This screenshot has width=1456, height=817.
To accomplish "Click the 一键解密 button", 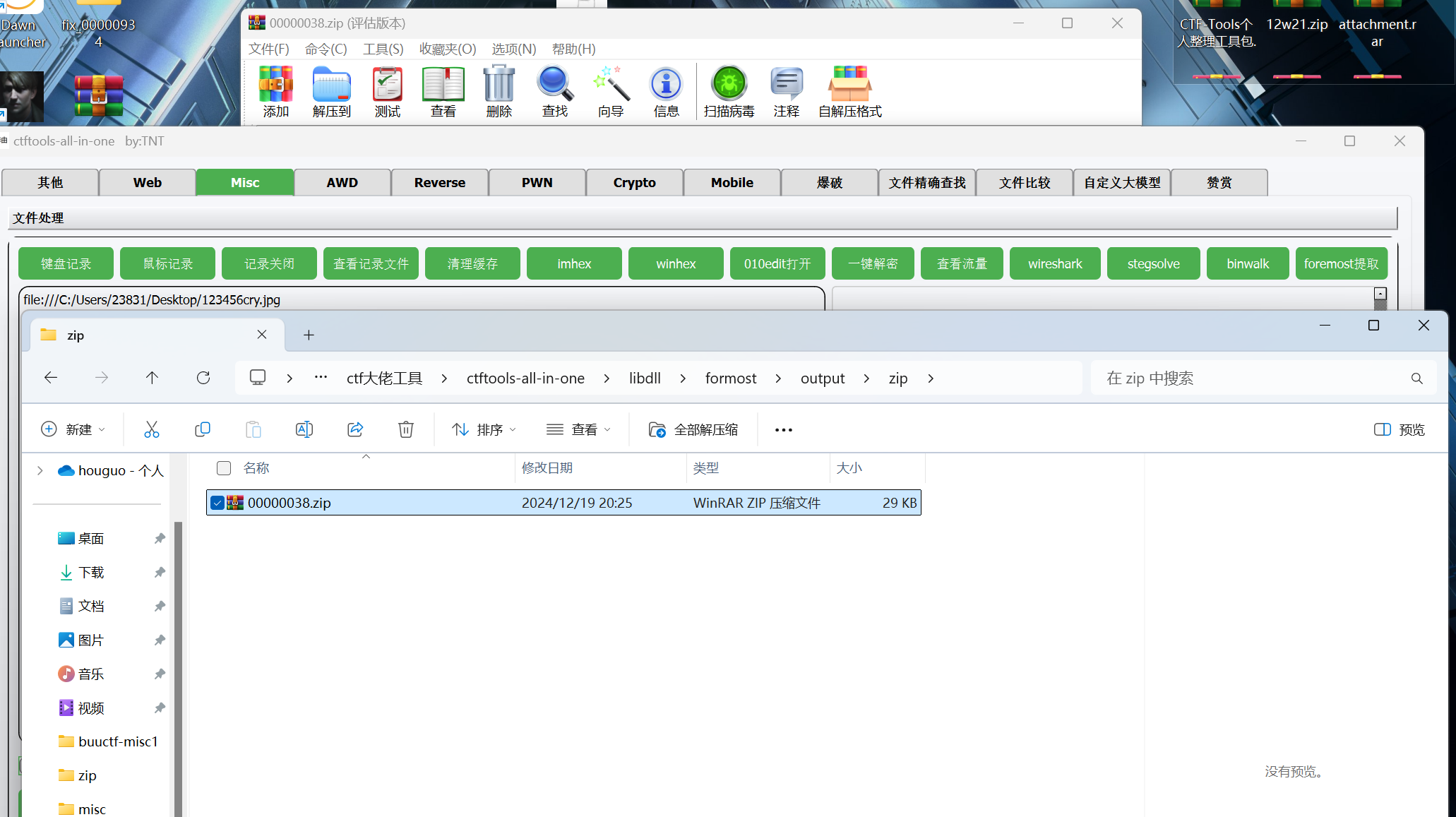I will tap(873, 263).
